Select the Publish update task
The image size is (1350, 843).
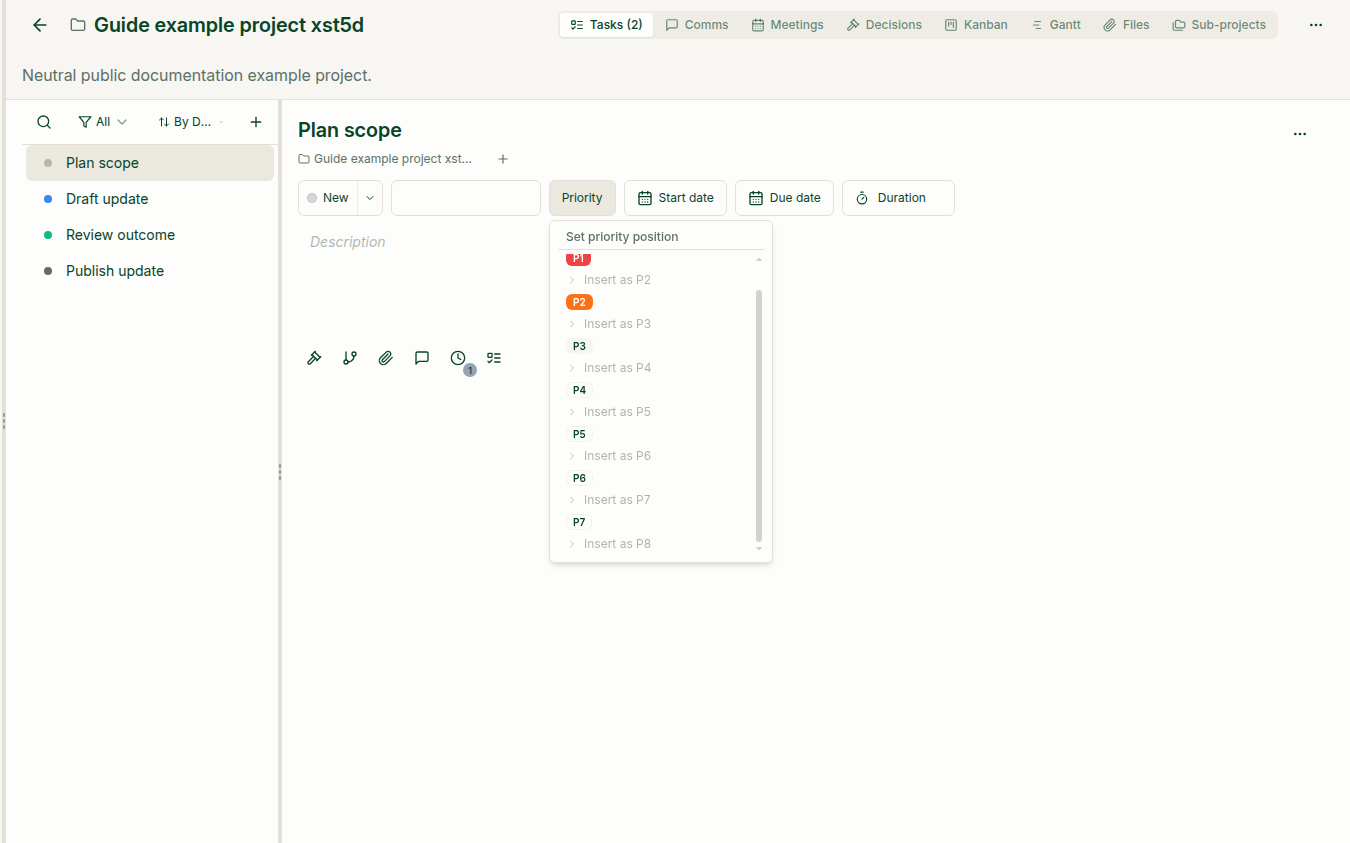[150, 271]
